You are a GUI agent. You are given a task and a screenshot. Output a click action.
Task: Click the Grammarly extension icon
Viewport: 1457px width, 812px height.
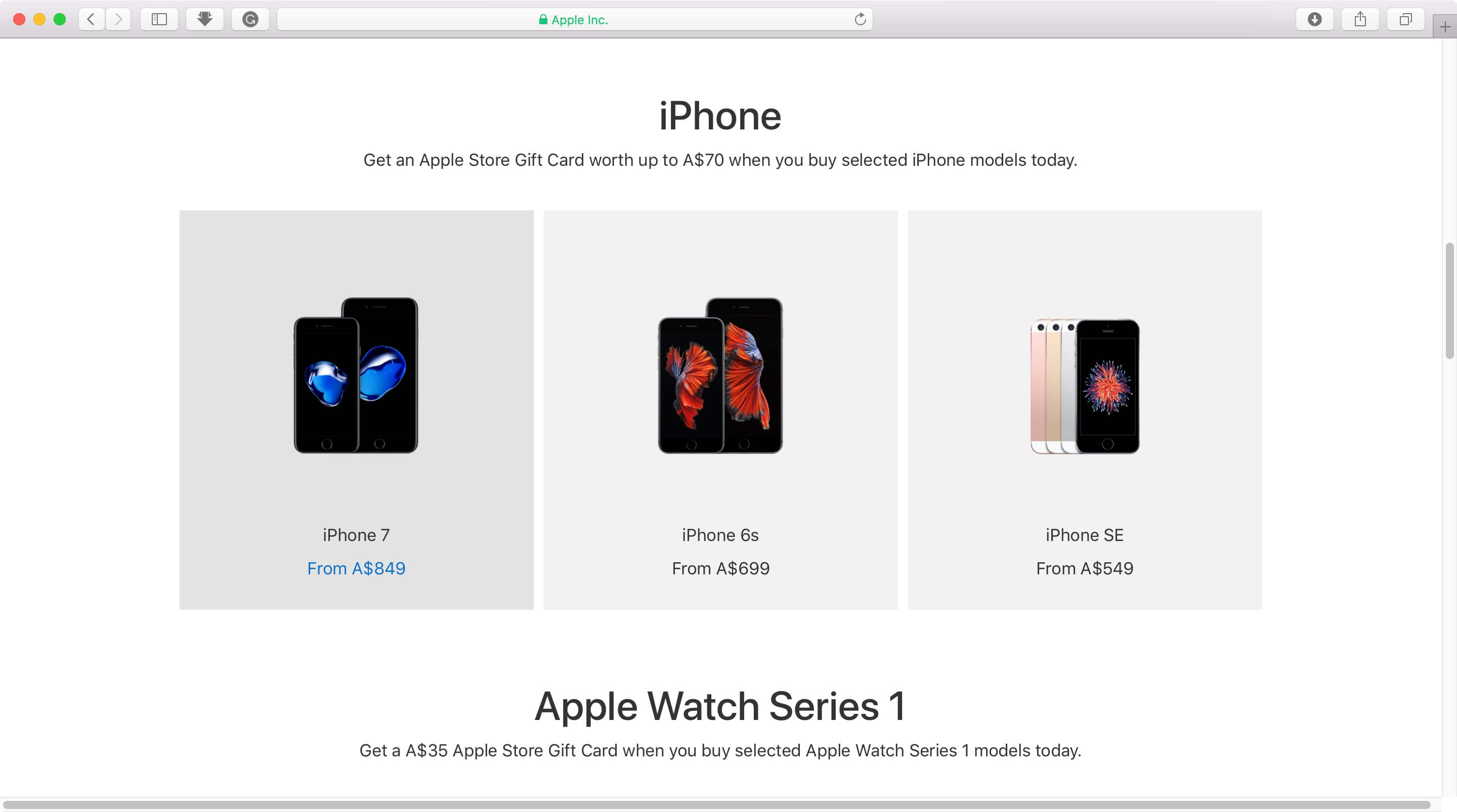pos(250,19)
